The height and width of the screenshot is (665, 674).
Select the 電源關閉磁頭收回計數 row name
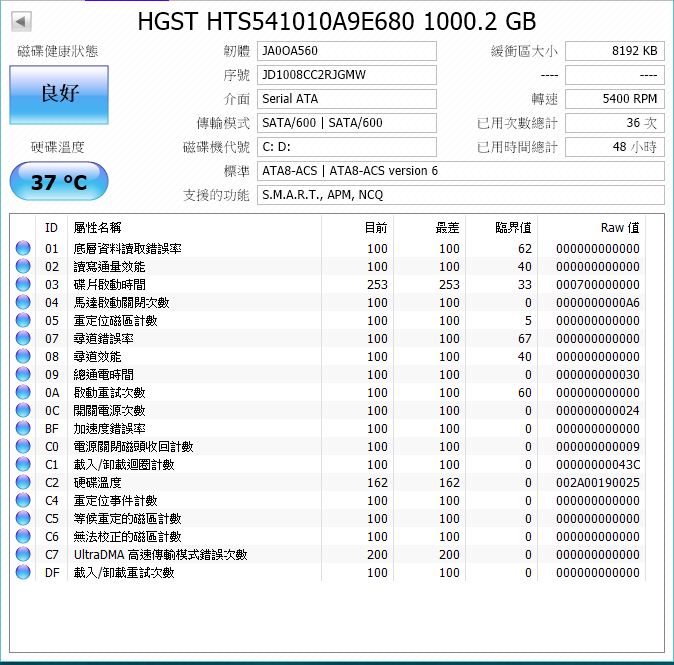click(x=133, y=447)
